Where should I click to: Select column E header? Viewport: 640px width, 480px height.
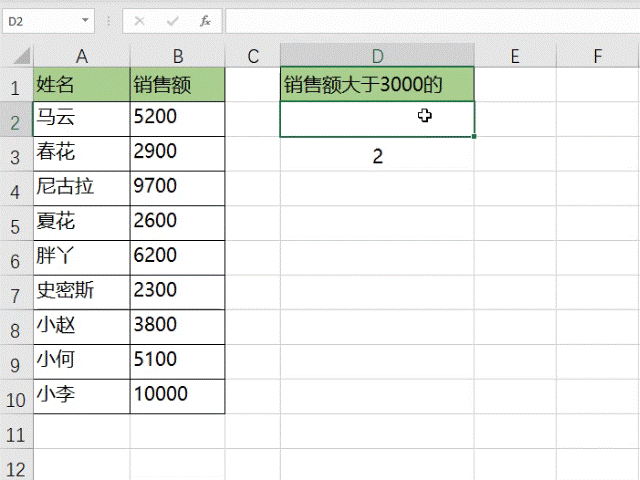tap(515, 56)
